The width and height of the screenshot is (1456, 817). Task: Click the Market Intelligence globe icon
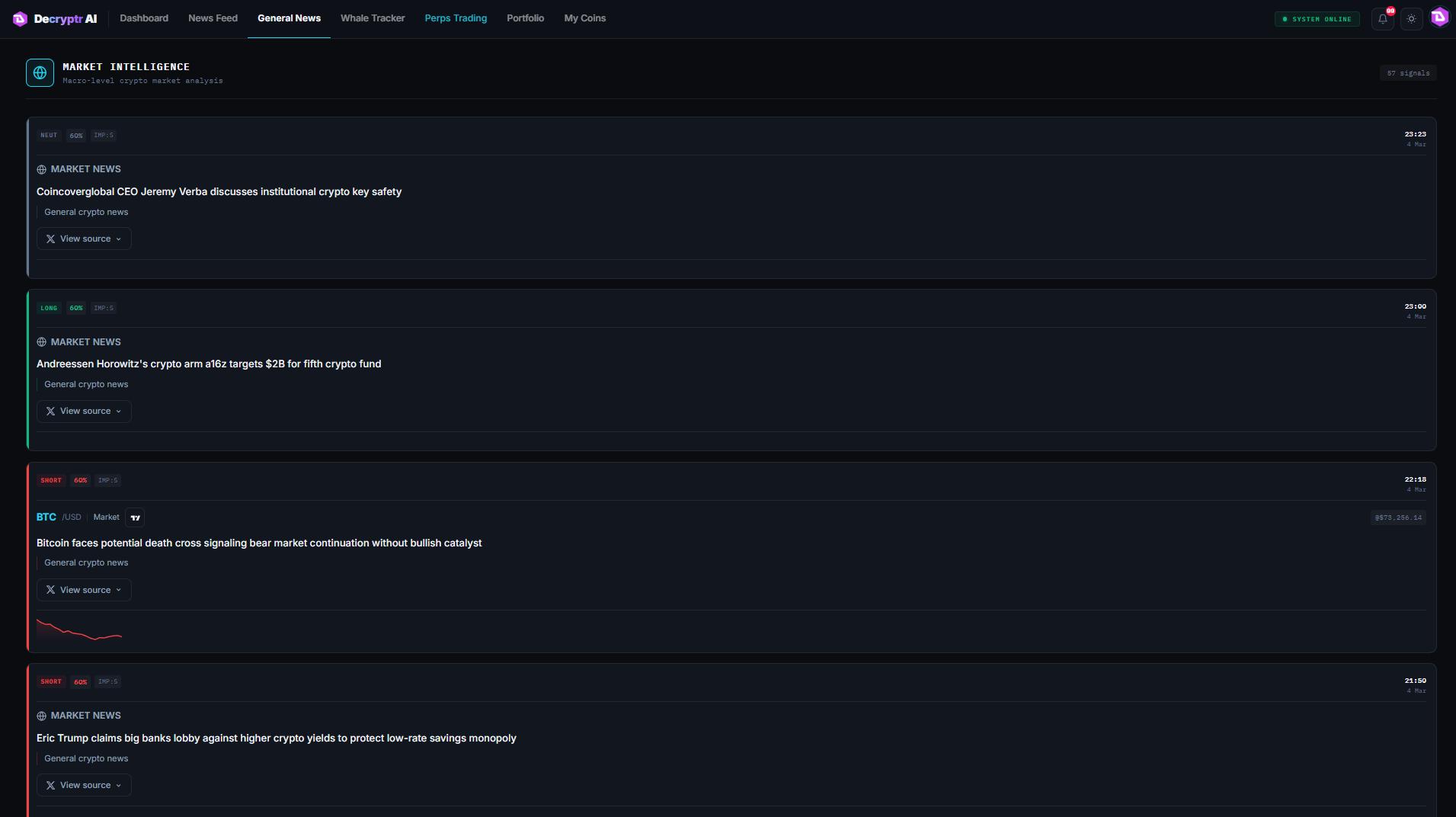point(40,73)
